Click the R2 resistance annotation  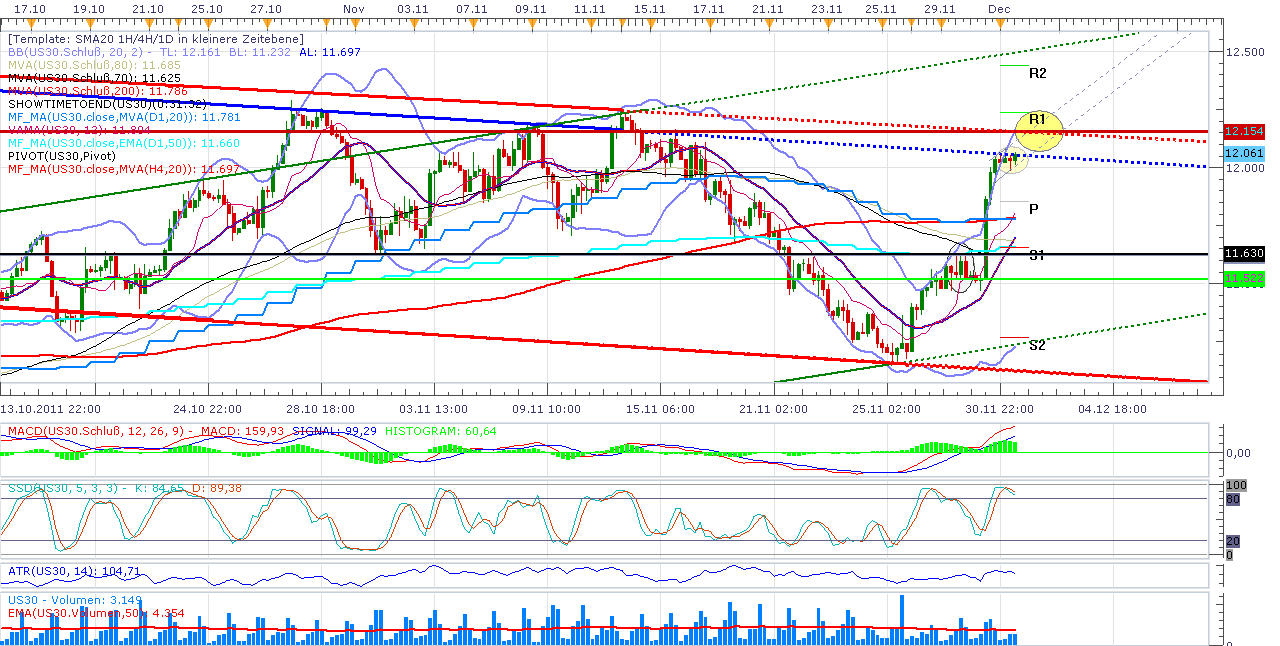tap(1036, 72)
